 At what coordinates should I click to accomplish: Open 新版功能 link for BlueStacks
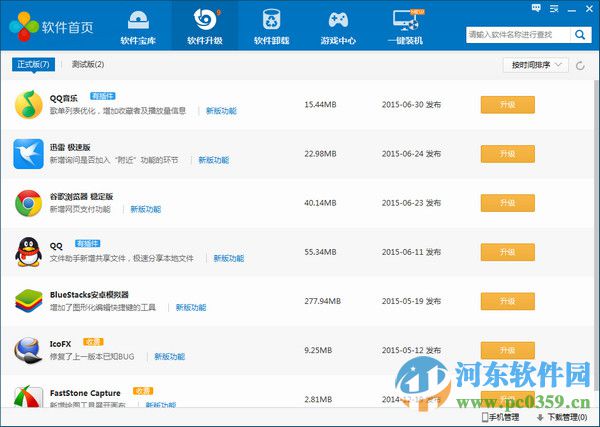pos(191,307)
